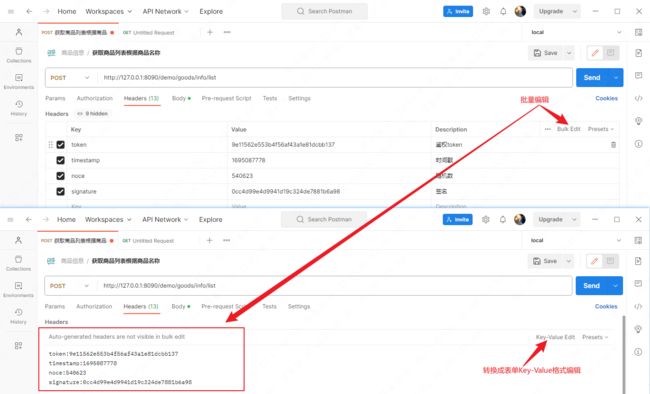
Task: Open History sidebar in the key-value table window
Action: coord(19,108)
